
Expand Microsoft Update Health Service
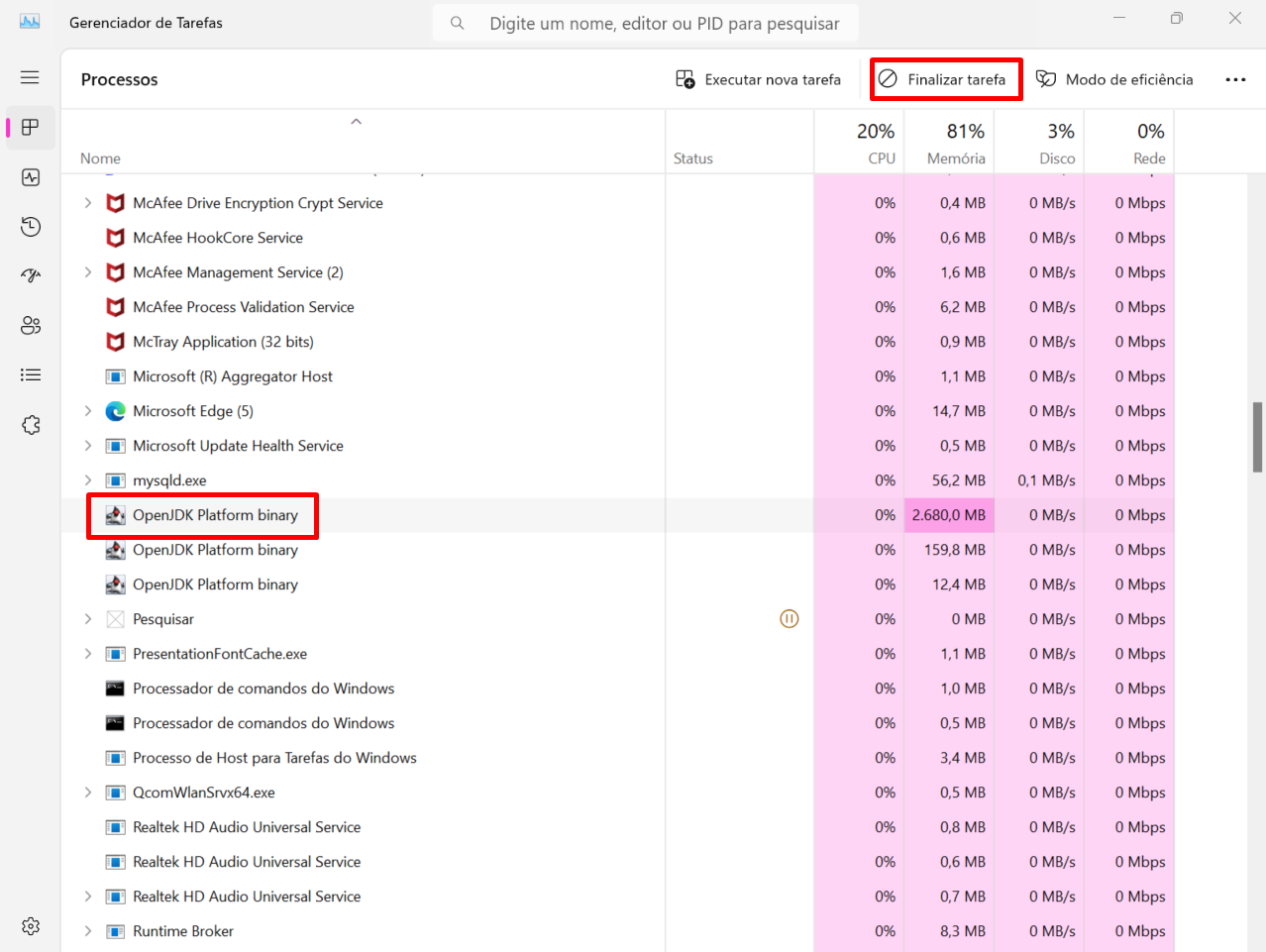point(88,446)
